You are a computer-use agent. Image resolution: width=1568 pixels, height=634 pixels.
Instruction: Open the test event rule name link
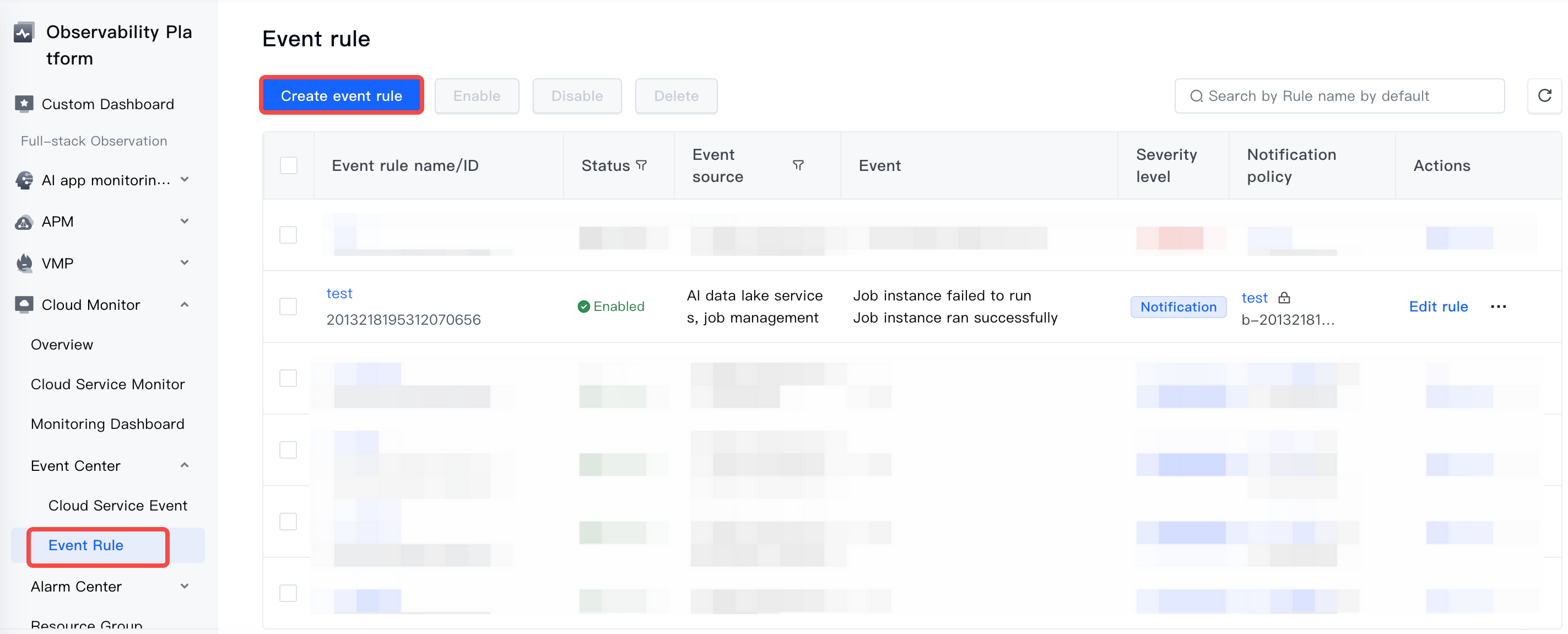pos(339,293)
